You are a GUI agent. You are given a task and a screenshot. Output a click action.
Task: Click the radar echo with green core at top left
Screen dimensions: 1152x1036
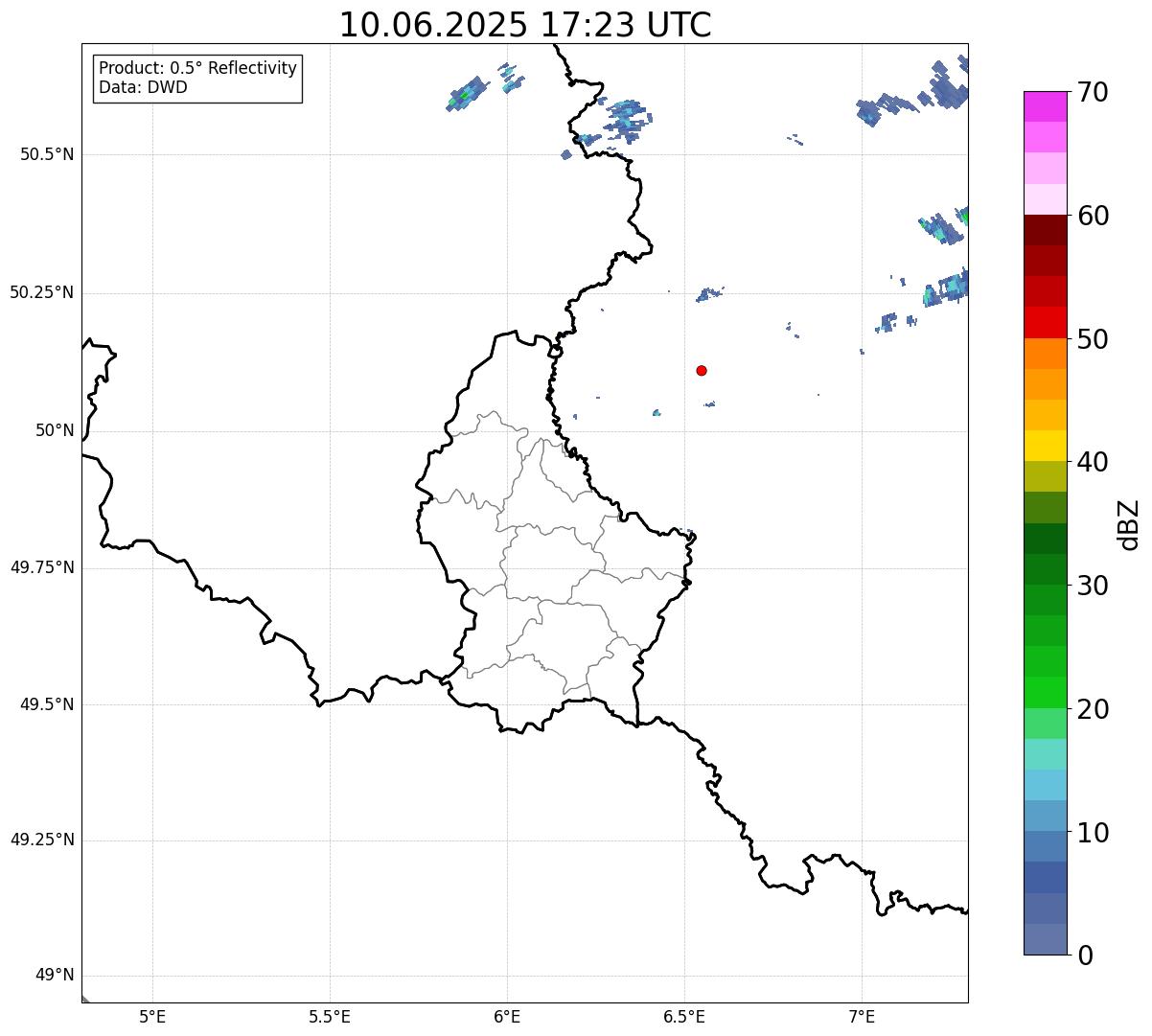point(467,94)
